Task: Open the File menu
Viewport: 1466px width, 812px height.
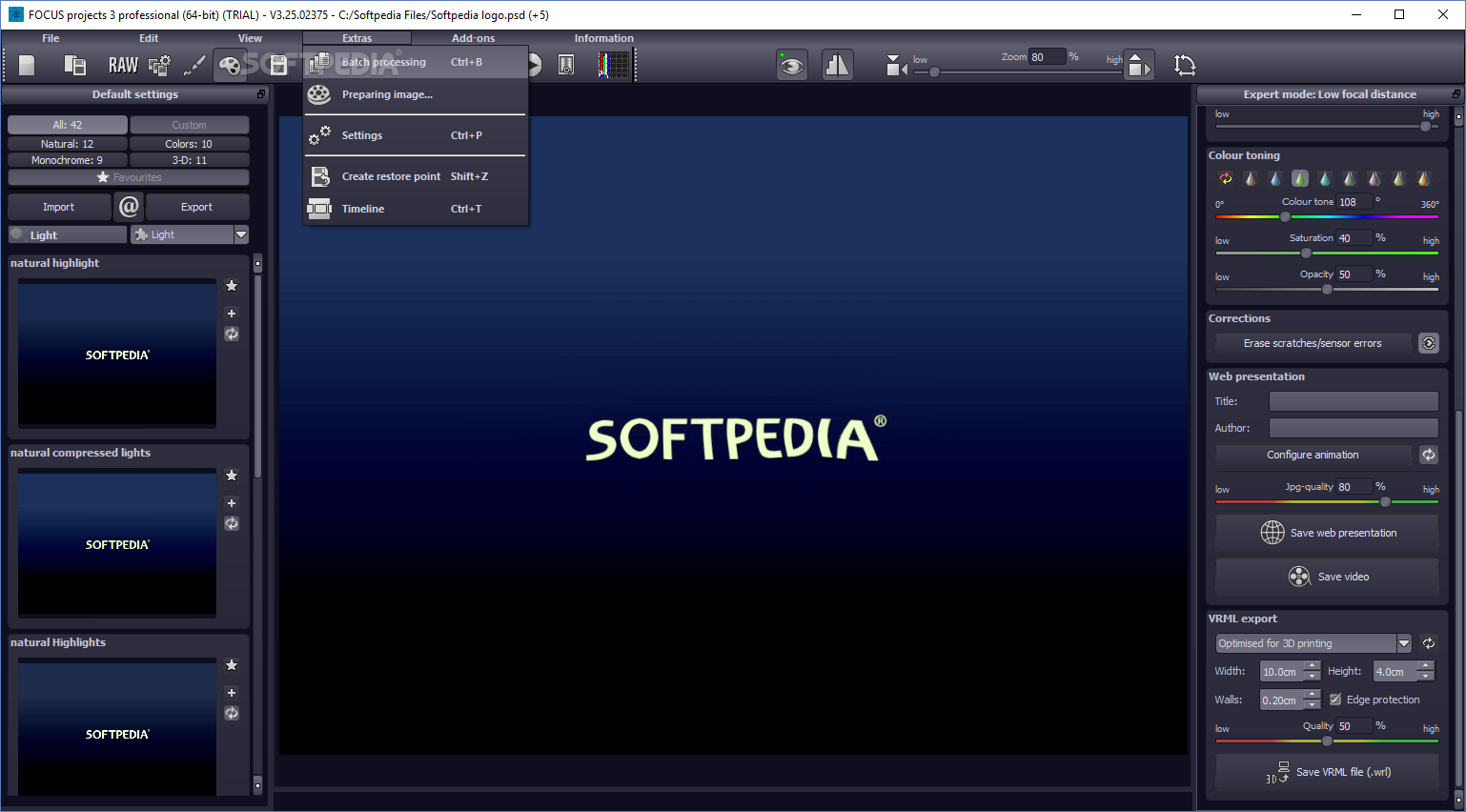Action: point(51,38)
